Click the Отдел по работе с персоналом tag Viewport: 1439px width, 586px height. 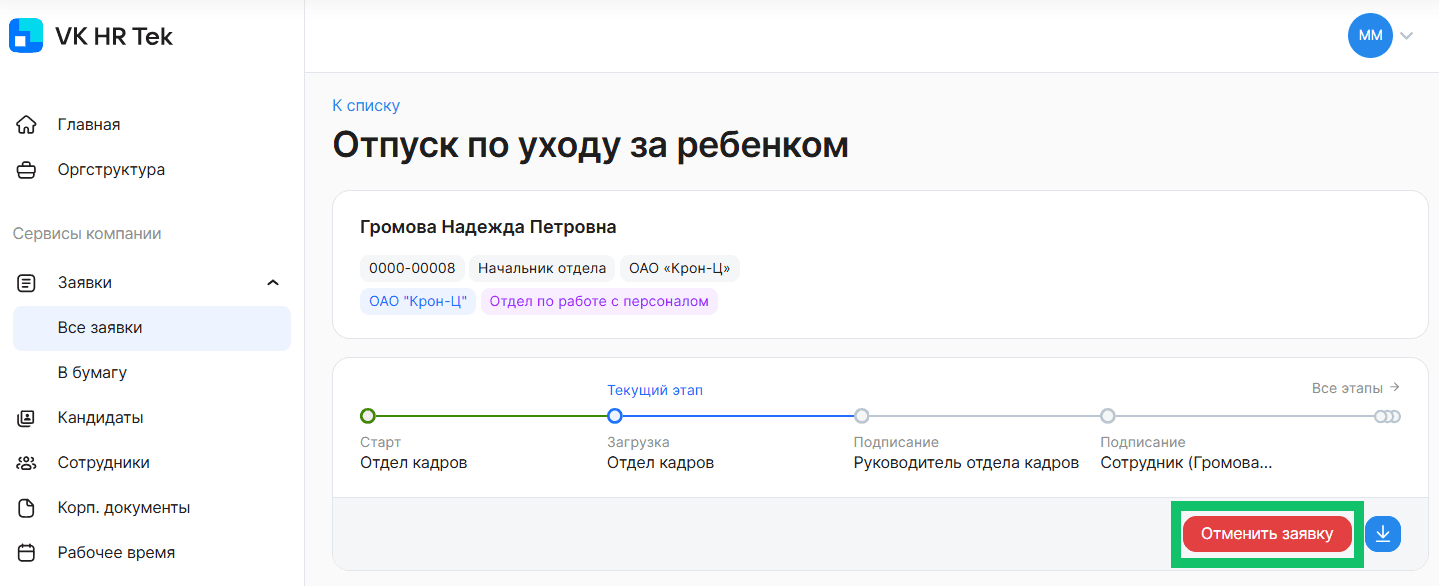(x=599, y=301)
